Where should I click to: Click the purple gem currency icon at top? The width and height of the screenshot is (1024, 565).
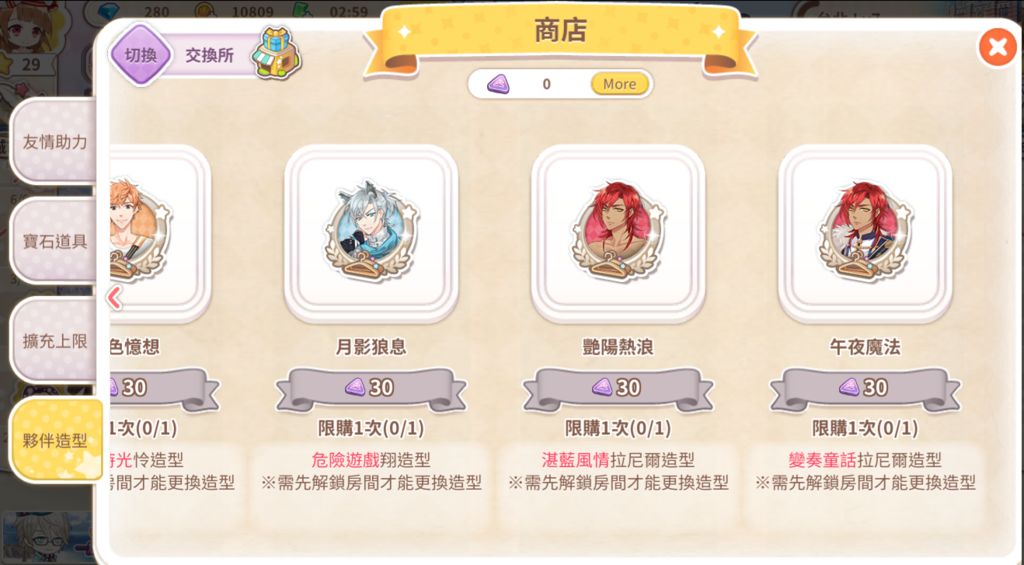498,84
